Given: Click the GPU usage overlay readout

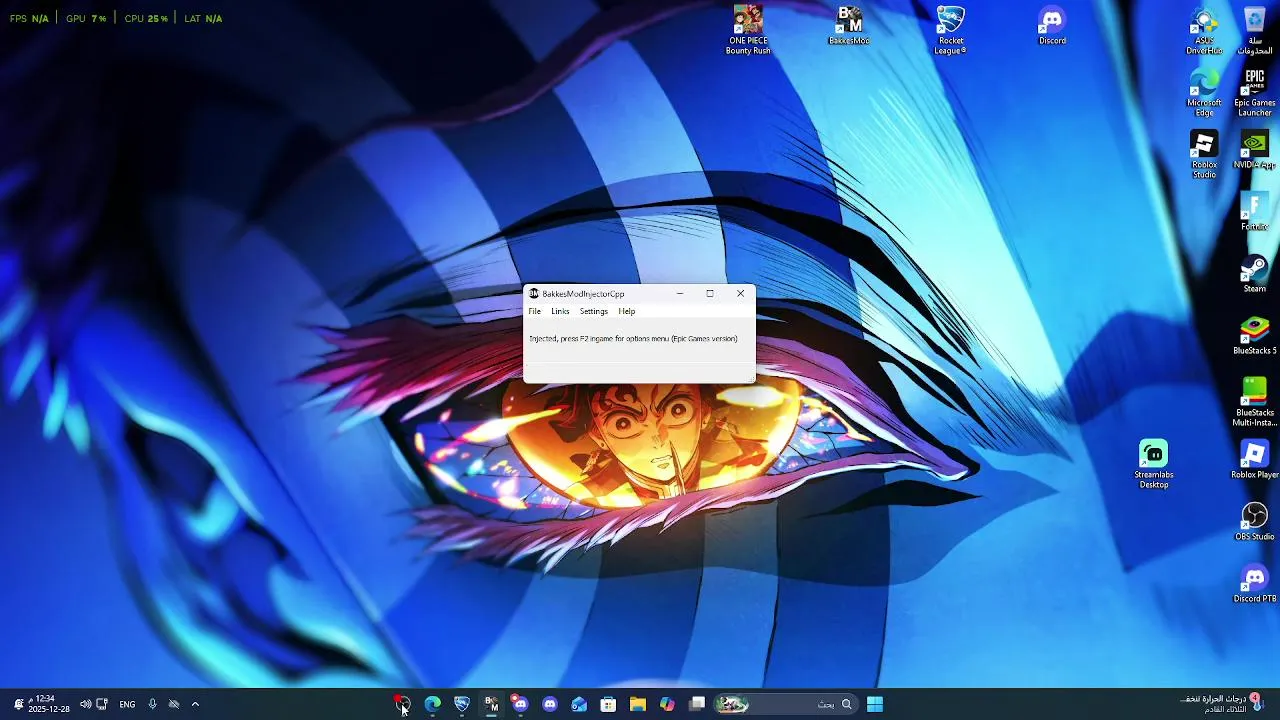Looking at the screenshot, I should tap(86, 18).
